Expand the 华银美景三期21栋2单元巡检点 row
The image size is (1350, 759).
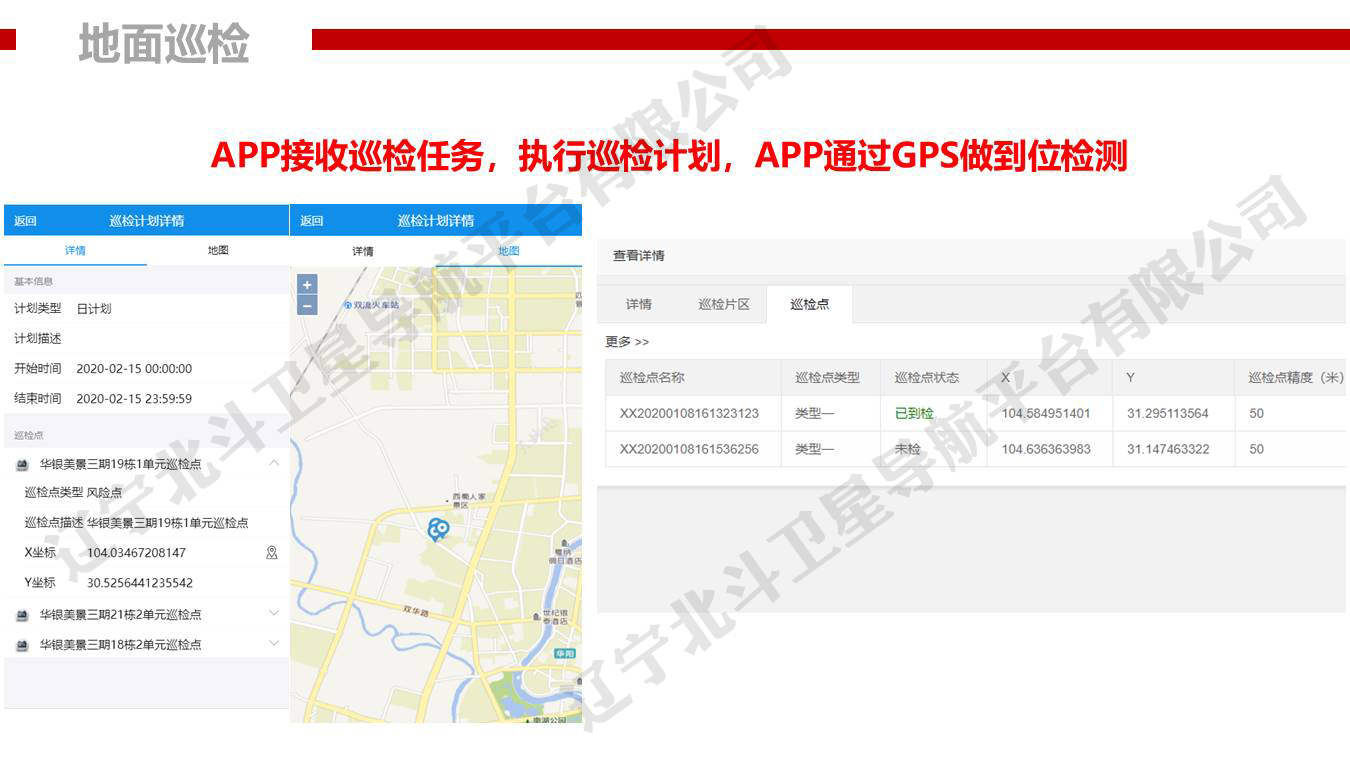pyautogui.click(x=274, y=613)
